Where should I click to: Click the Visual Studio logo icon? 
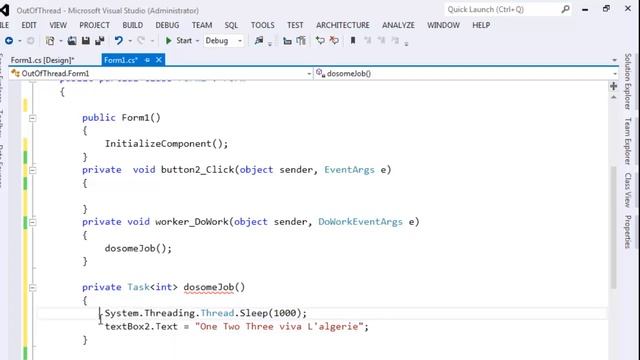tap(4, 10)
